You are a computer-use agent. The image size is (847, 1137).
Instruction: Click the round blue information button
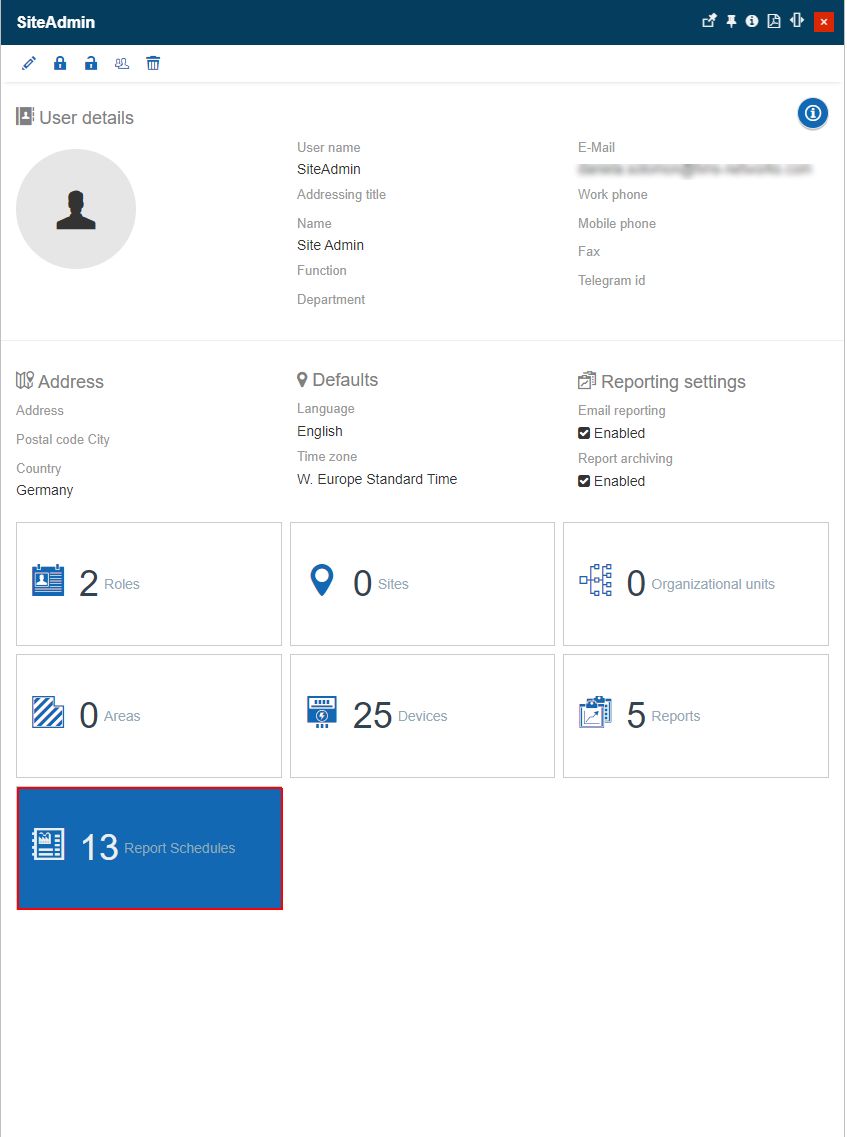point(812,114)
